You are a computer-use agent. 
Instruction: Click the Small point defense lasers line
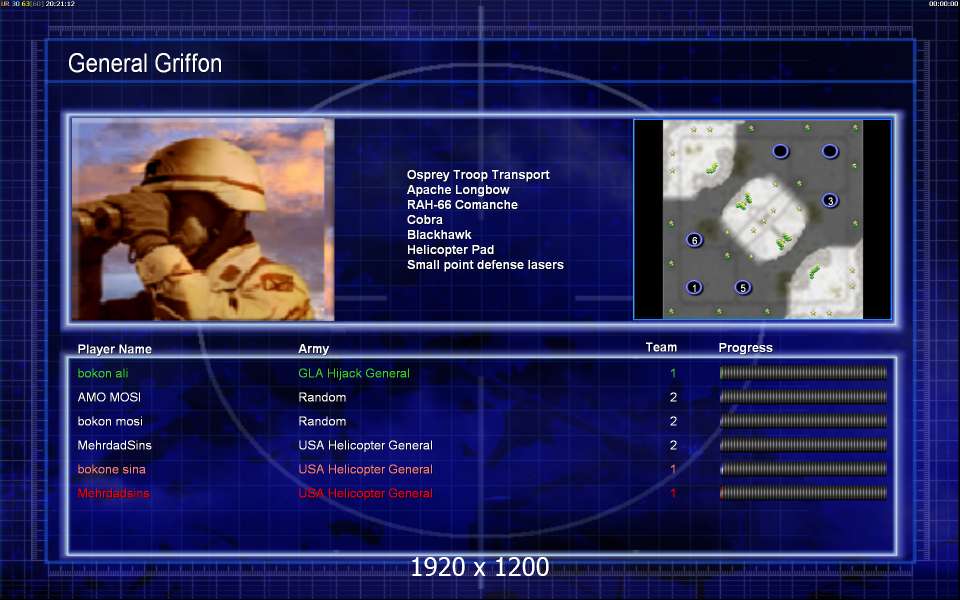coord(486,265)
